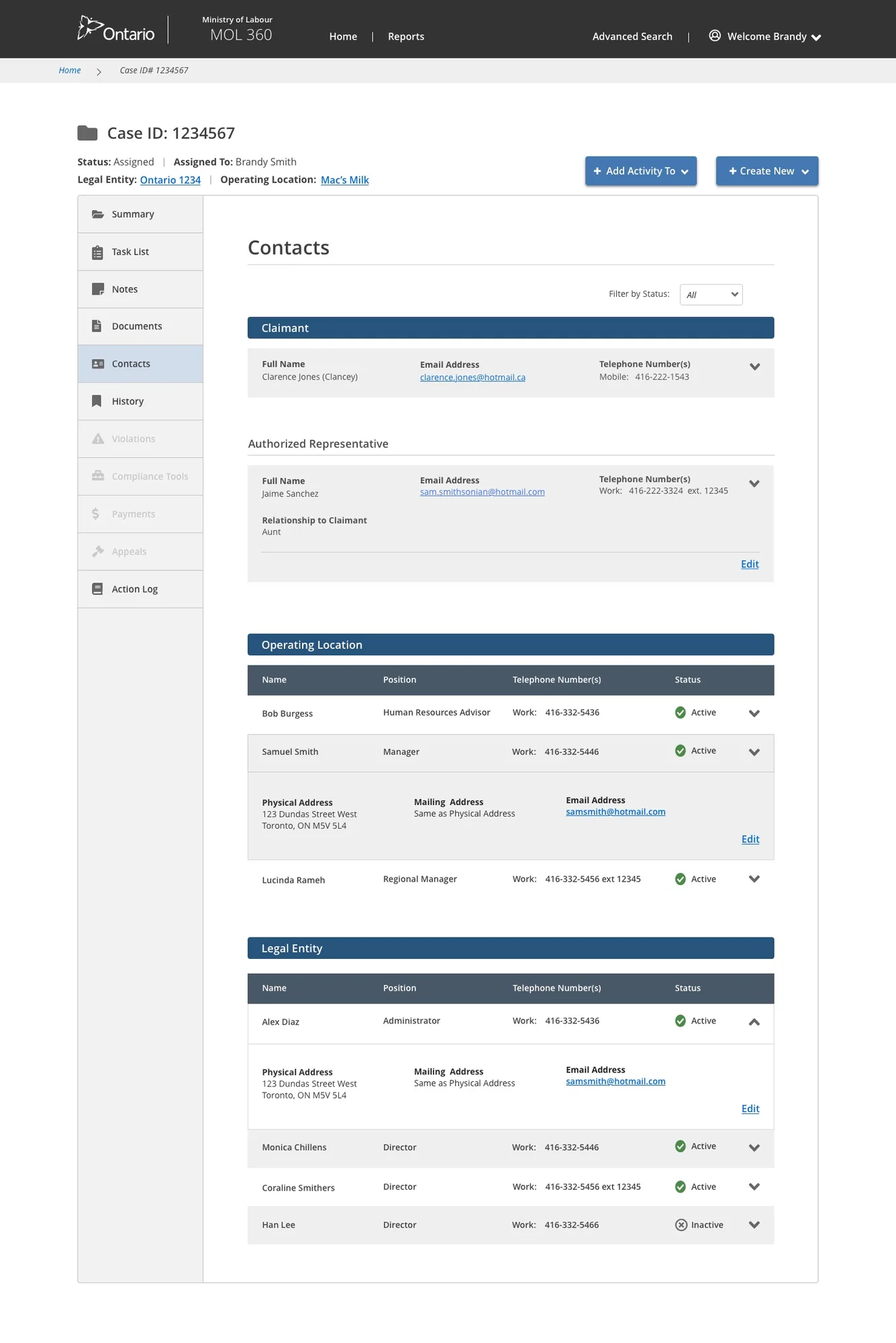Click the Ontario trillium logo
The width and height of the screenshot is (896, 1343).
[x=115, y=29]
